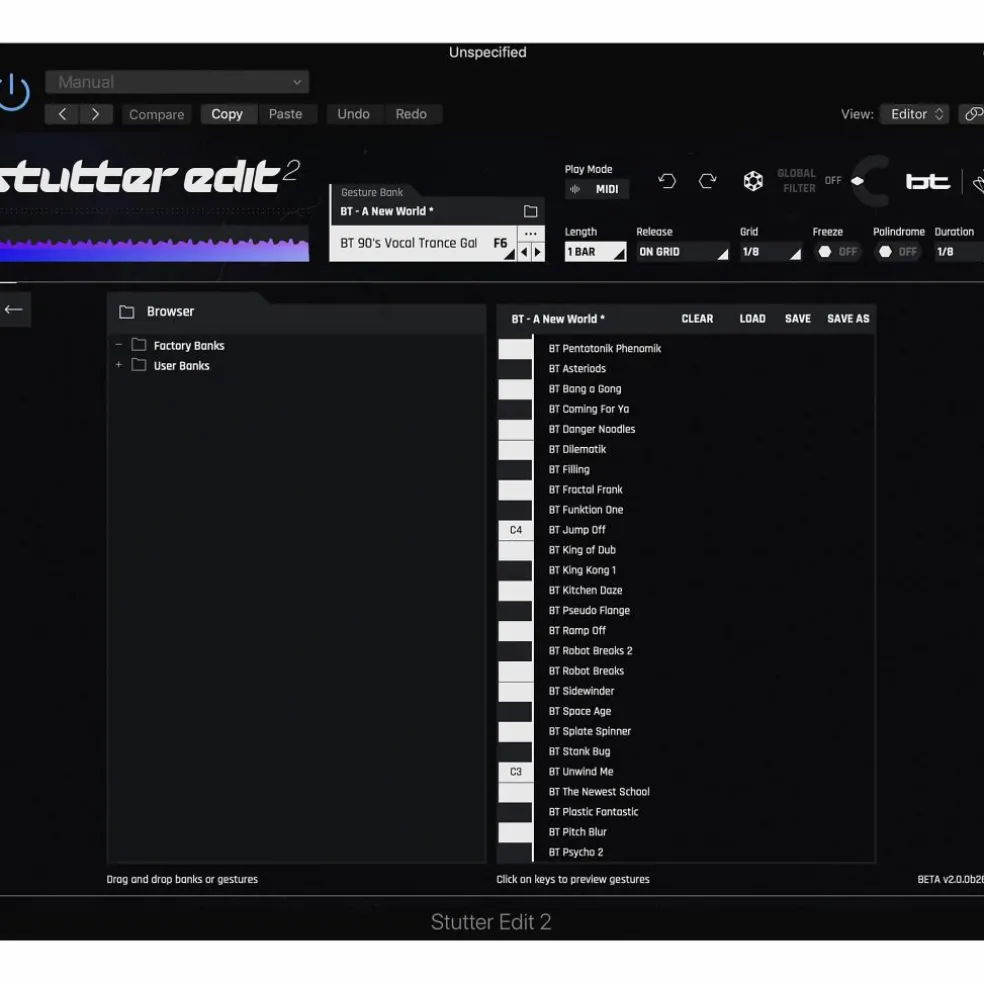
Task: Go to the previous preset arrow
Action: click(x=62, y=114)
